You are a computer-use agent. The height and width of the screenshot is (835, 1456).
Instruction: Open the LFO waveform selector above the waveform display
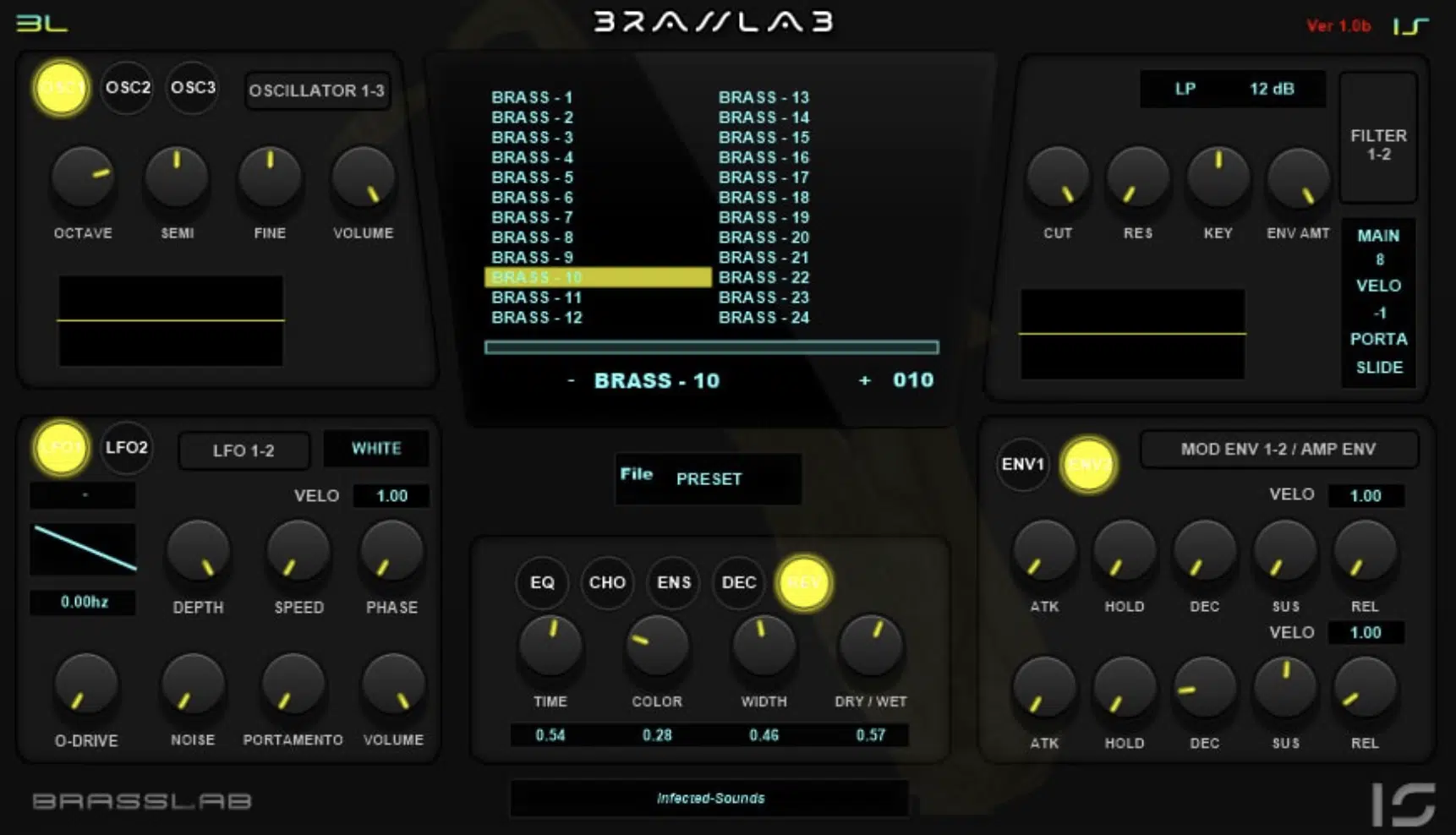[83, 495]
